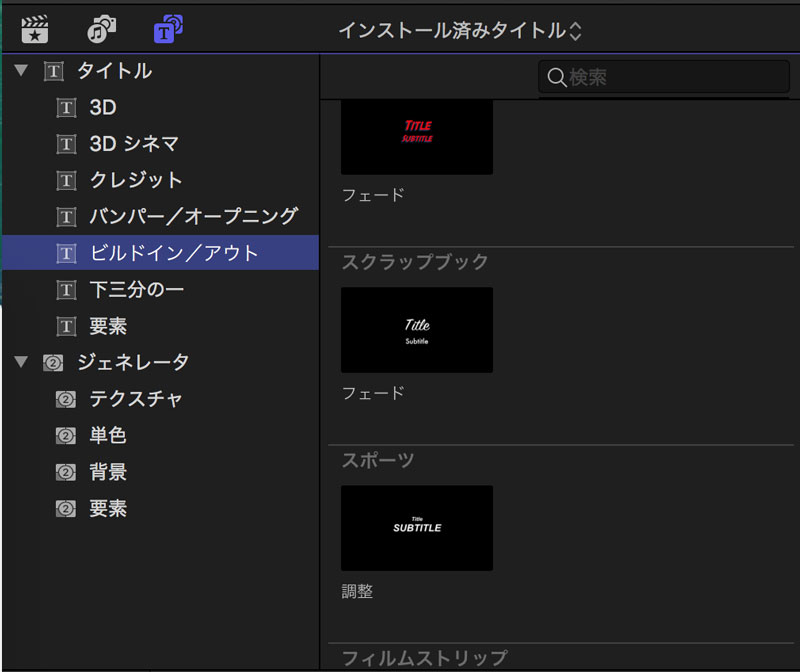This screenshot has height=672, width=800.
Task: Collapse the タイトル disclosure triangle
Action: coord(21,71)
